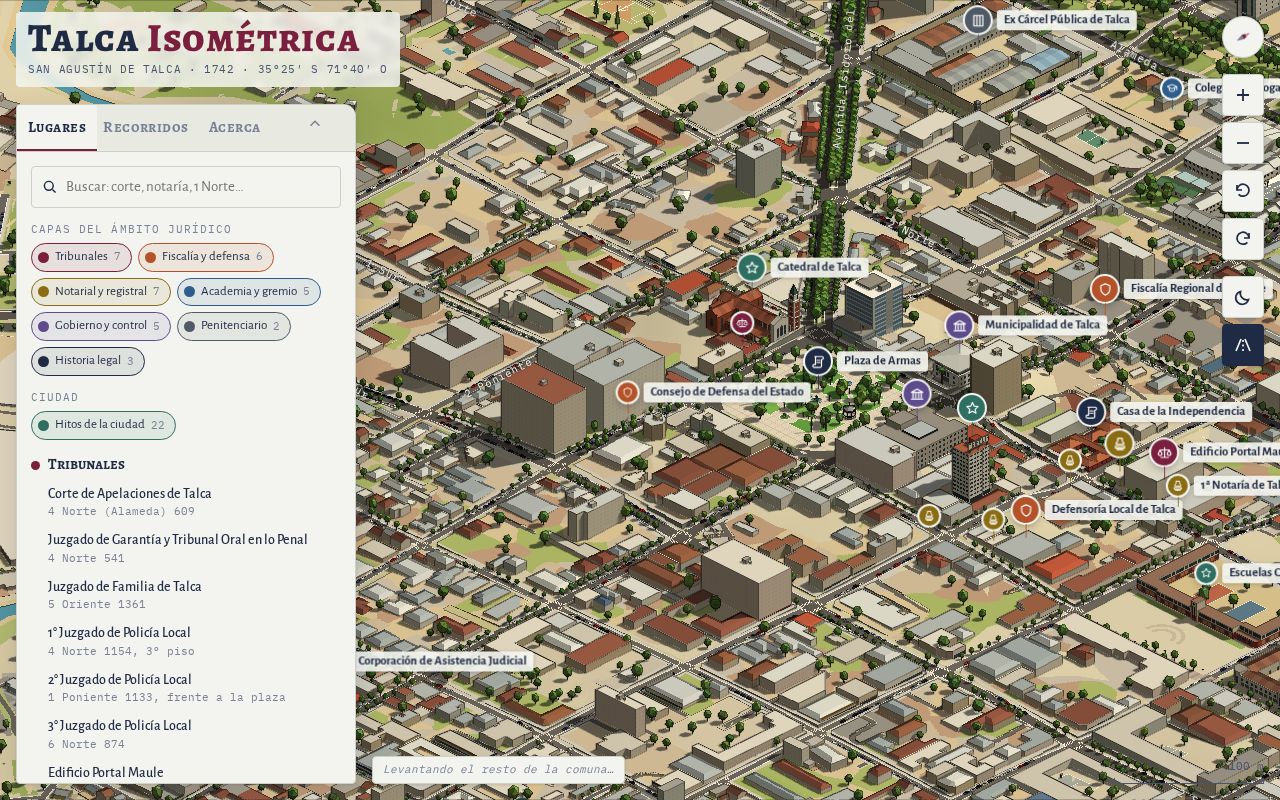This screenshot has width=1280, height=800.
Task: Click the Corporación de Asistencia Judicial map label
Action: [442, 661]
